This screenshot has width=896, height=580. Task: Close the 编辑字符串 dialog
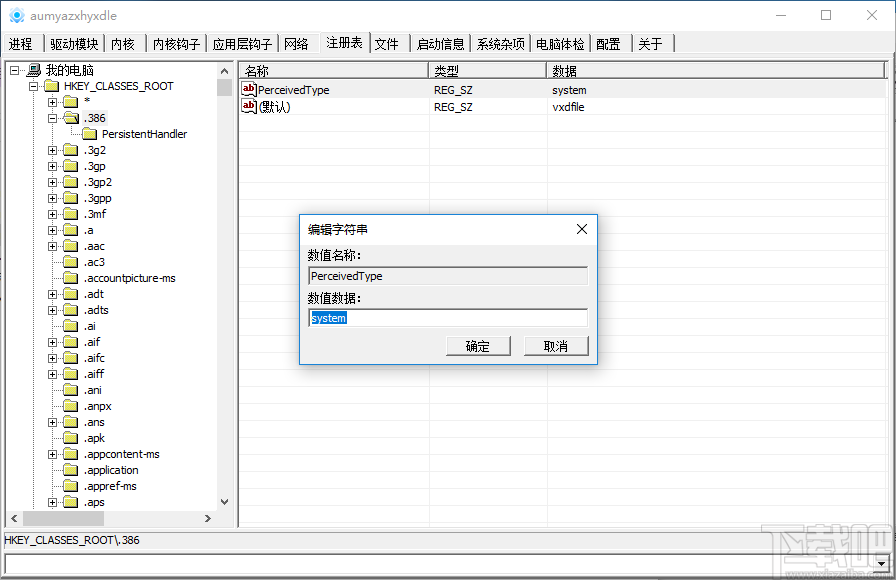[x=582, y=229]
